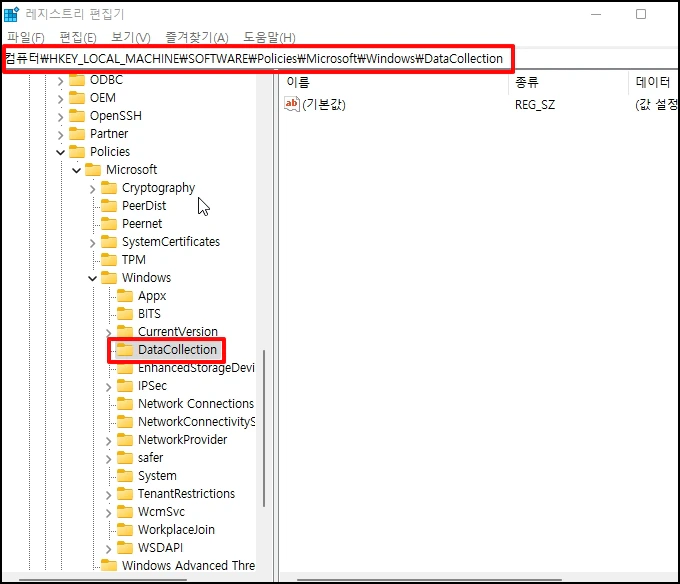Image resolution: width=680 pixels, height=584 pixels.
Task: Select the TenantRestrictions key label
Action: (186, 493)
